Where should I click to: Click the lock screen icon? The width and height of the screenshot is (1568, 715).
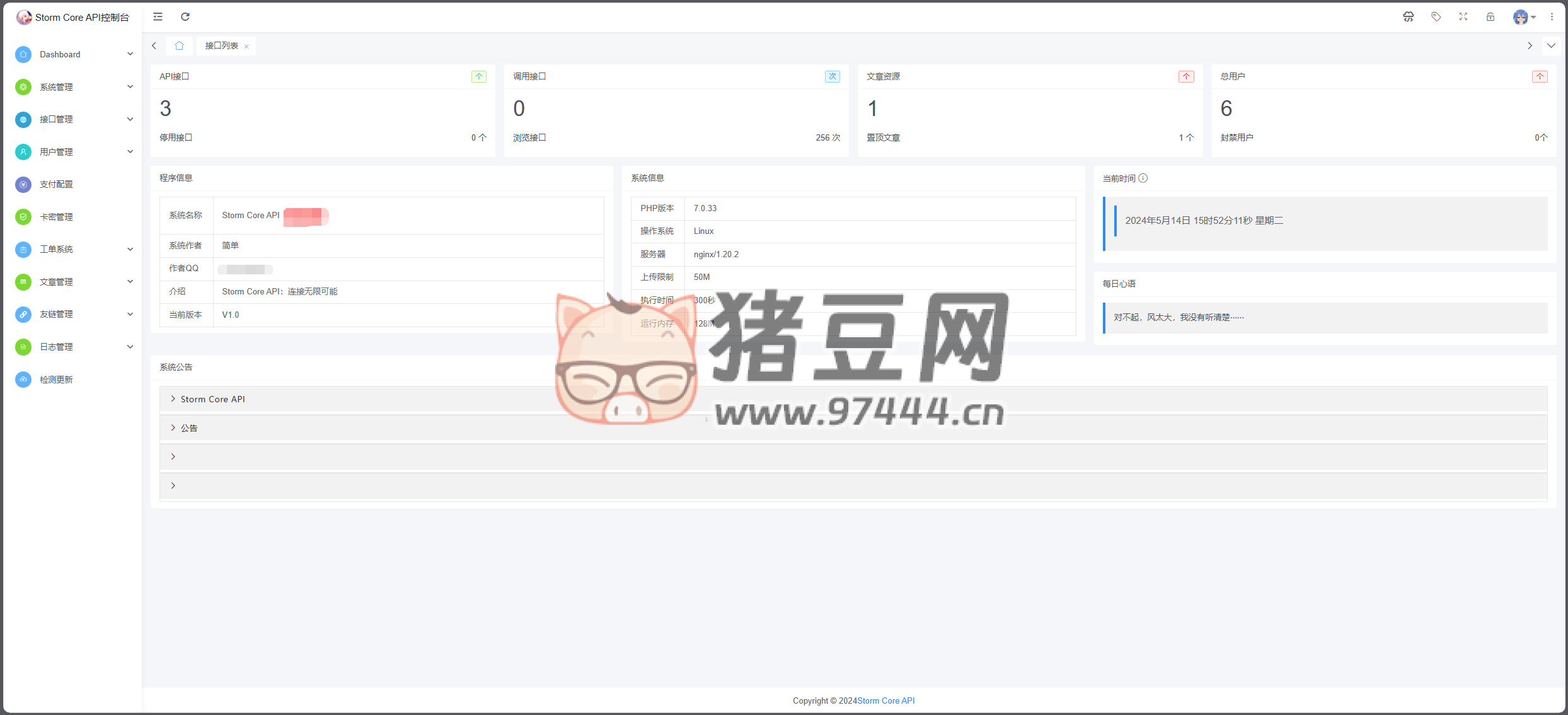[1490, 17]
